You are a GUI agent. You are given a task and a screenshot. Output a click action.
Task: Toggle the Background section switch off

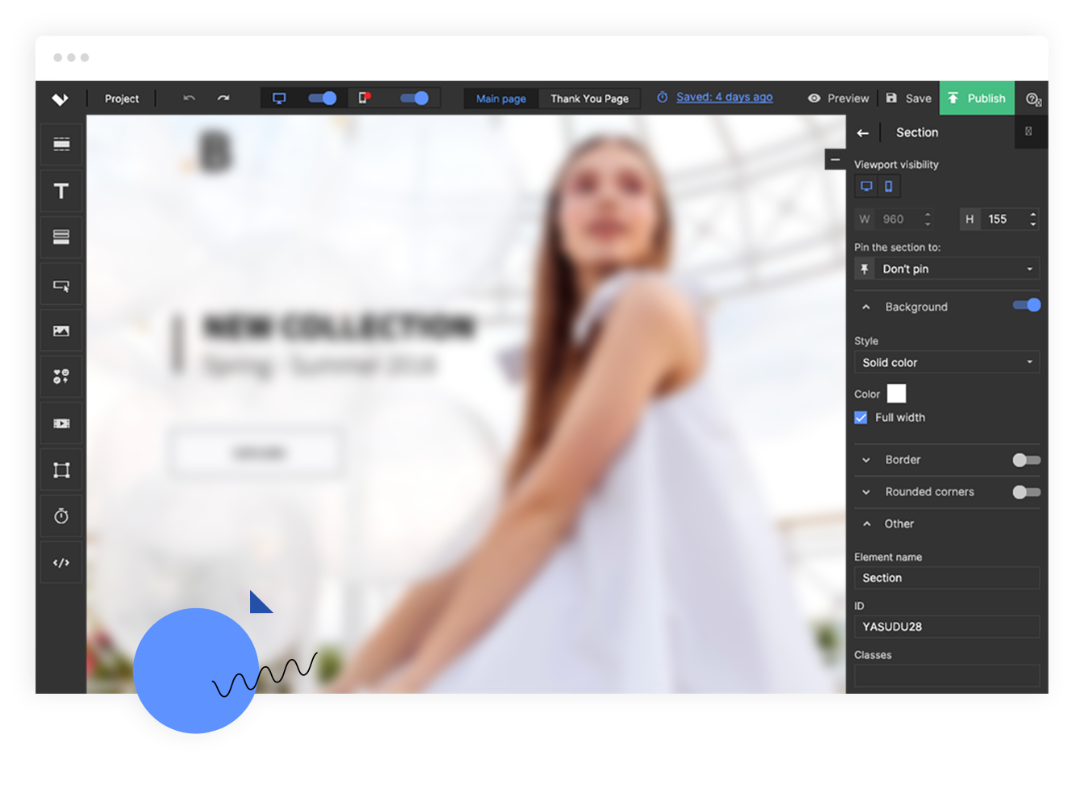tap(1026, 307)
